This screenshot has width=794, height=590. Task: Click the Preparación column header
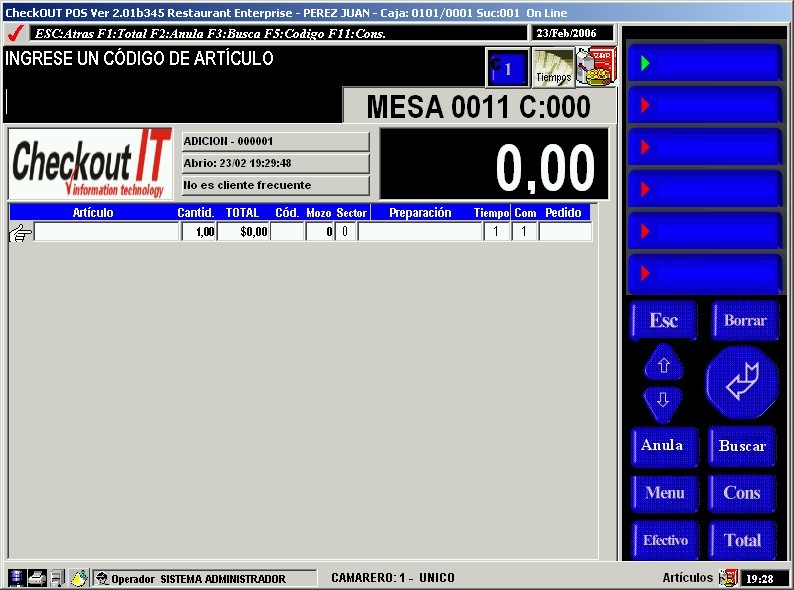[x=420, y=213]
